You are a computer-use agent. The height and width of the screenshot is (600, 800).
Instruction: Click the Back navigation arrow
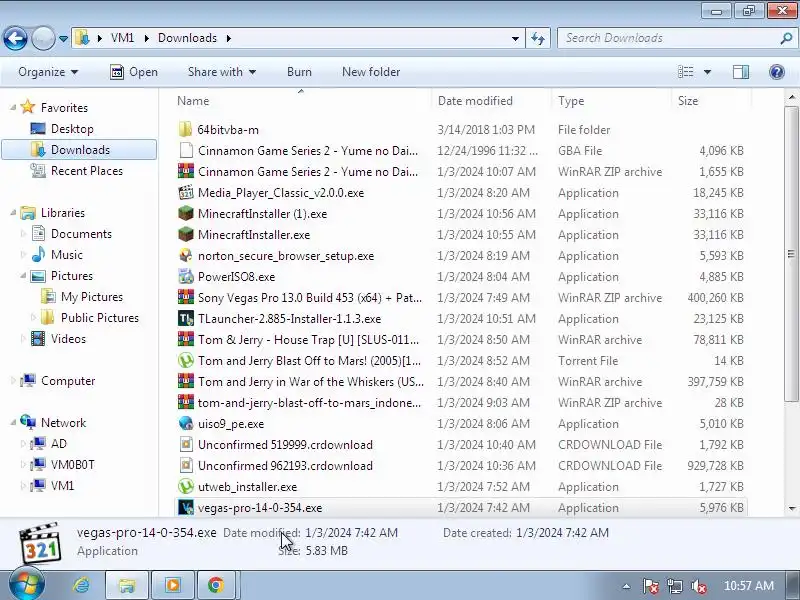click(x=15, y=38)
